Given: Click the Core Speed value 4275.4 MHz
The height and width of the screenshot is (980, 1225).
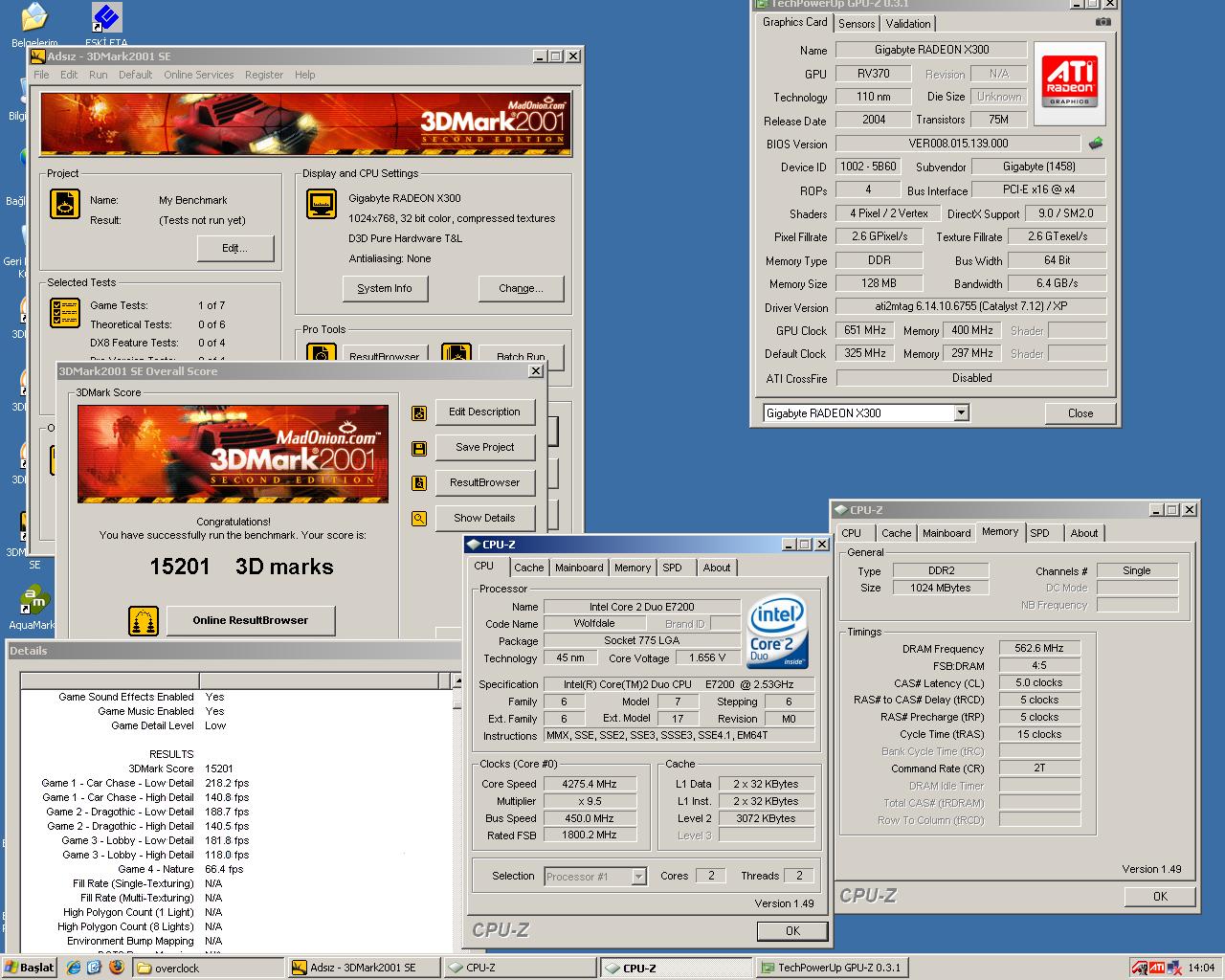Looking at the screenshot, I should pos(589,785).
